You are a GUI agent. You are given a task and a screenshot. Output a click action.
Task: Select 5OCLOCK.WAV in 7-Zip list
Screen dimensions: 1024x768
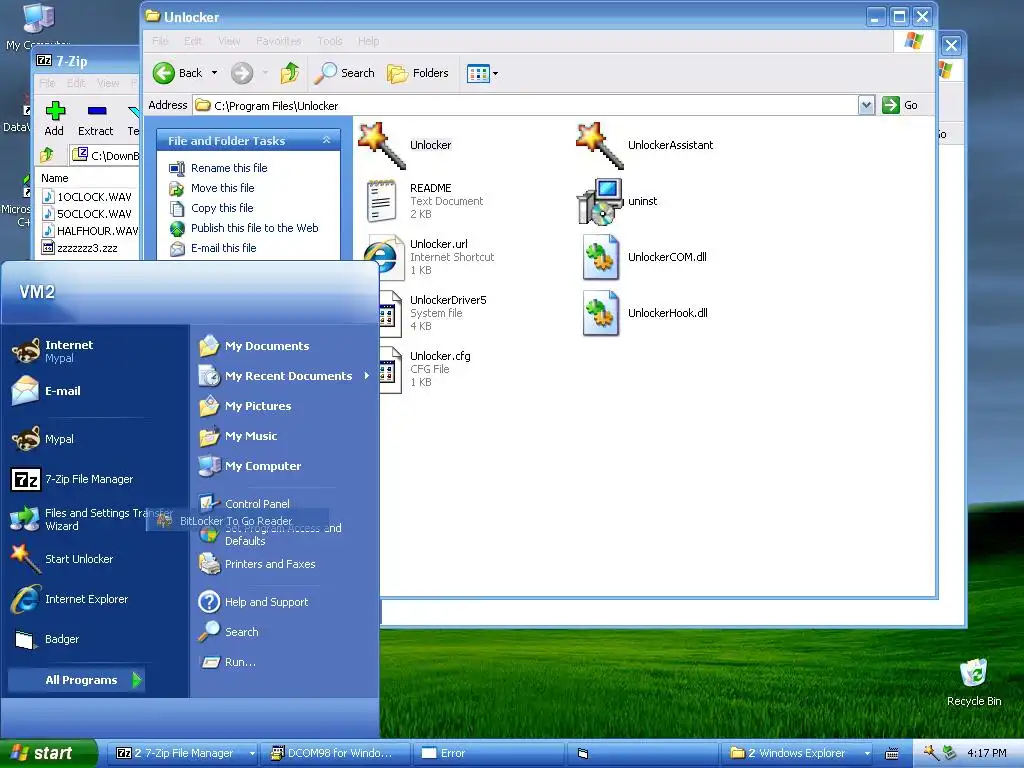[x=87, y=214]
